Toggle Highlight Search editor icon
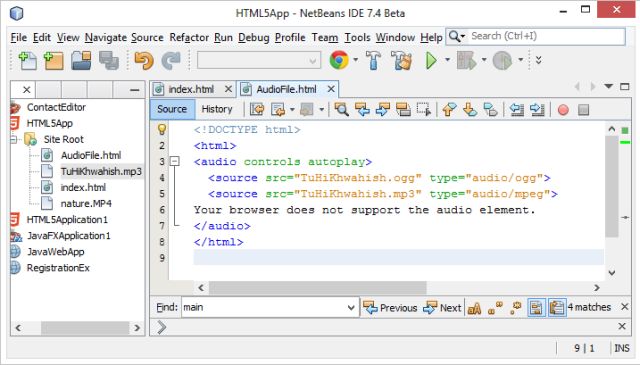The height and width of the screenshot is (365, 640). click(x=403, y=109)
